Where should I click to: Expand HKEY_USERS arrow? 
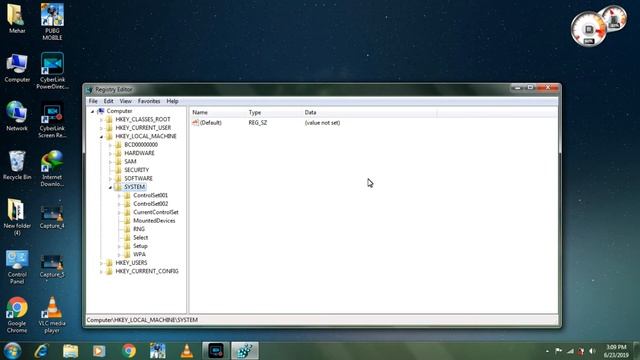[x=101, y=263]
